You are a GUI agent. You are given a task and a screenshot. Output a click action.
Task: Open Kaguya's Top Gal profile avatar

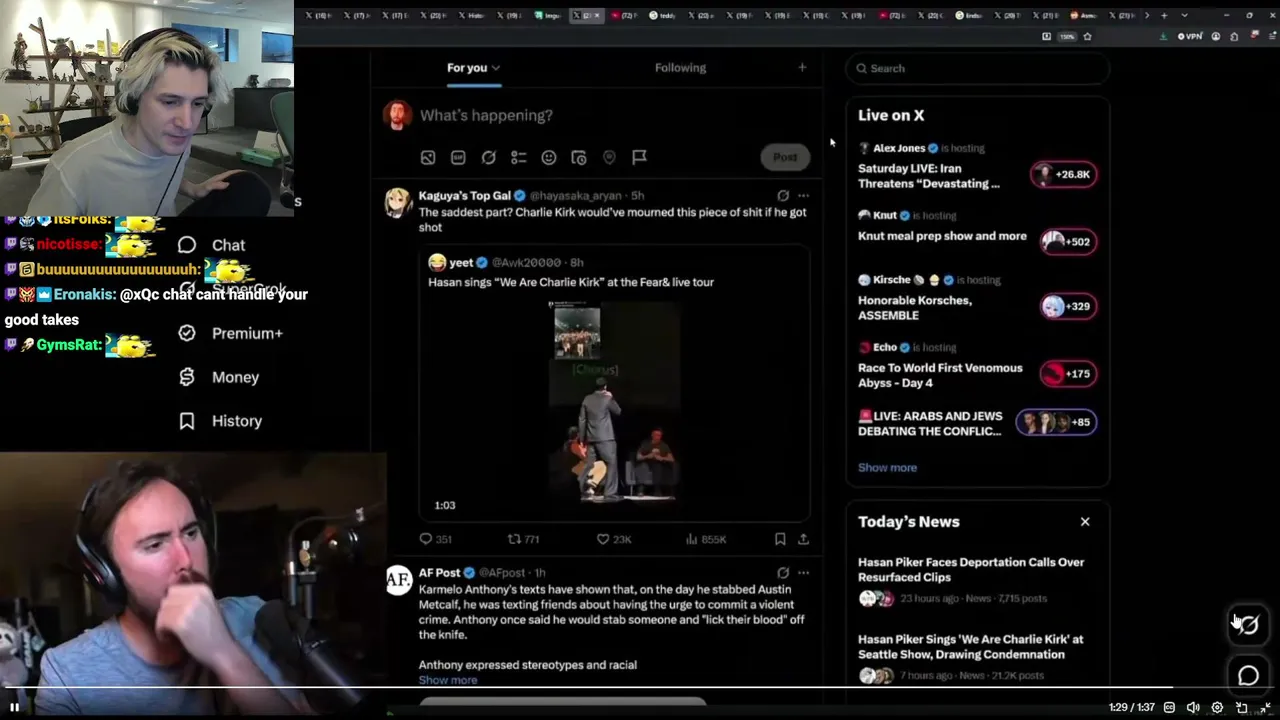click(x=398, y=202)
